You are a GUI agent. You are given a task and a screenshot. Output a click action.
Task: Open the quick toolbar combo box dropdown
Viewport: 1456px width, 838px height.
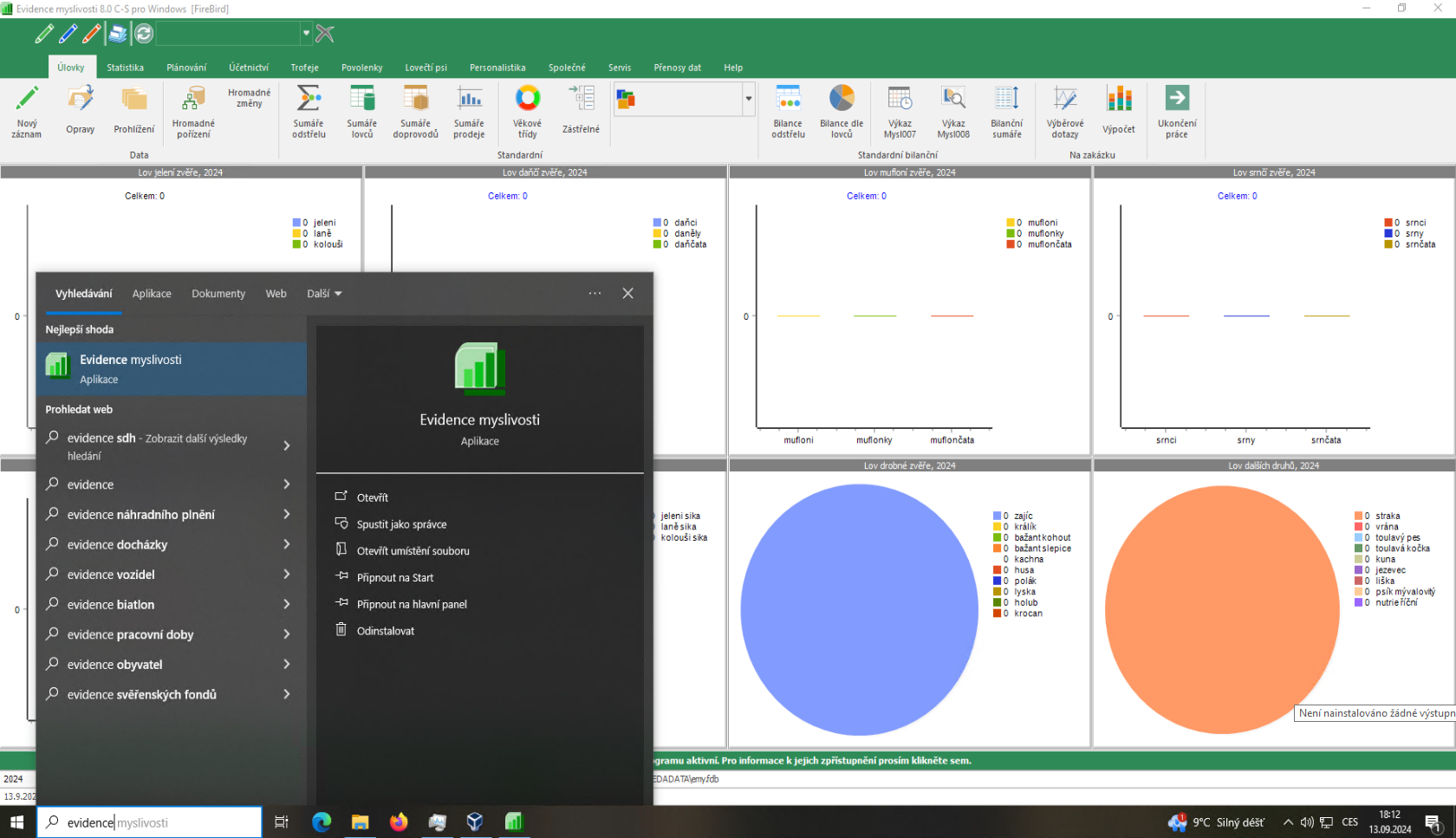click(306, 34)
